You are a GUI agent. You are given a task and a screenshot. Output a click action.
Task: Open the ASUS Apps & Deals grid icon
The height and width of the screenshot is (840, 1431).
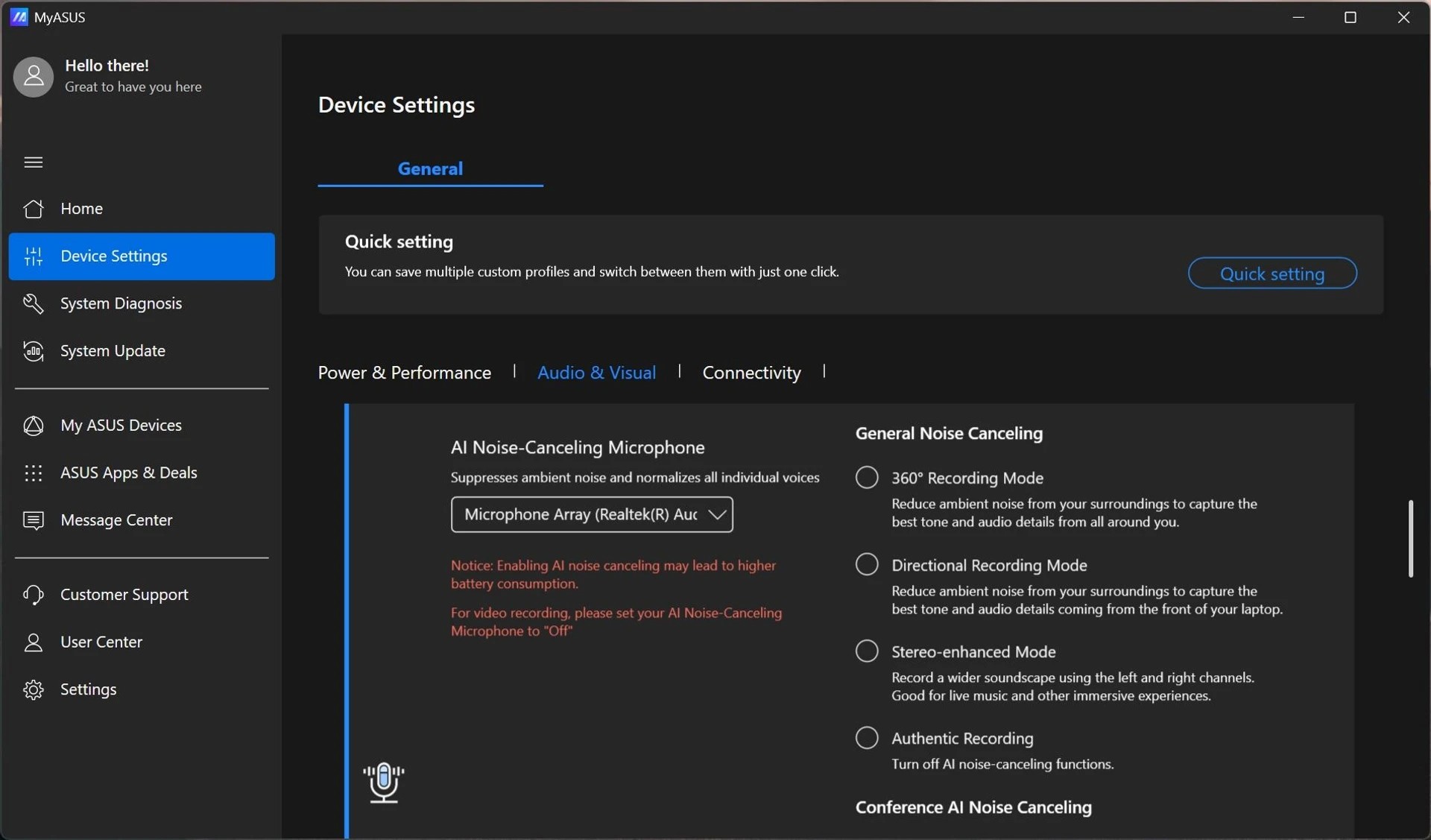click(34, 473)
